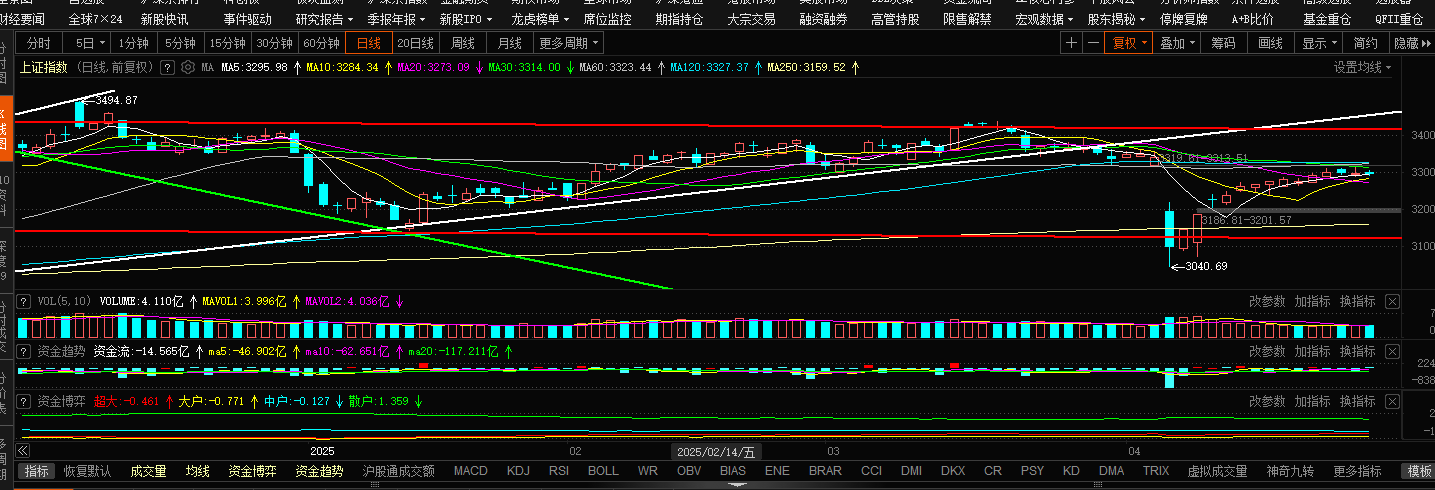The height and width of the screenshot is (490, 1435).
Task: Expand 宏观数据 menu
Action: coord(1045,19)
